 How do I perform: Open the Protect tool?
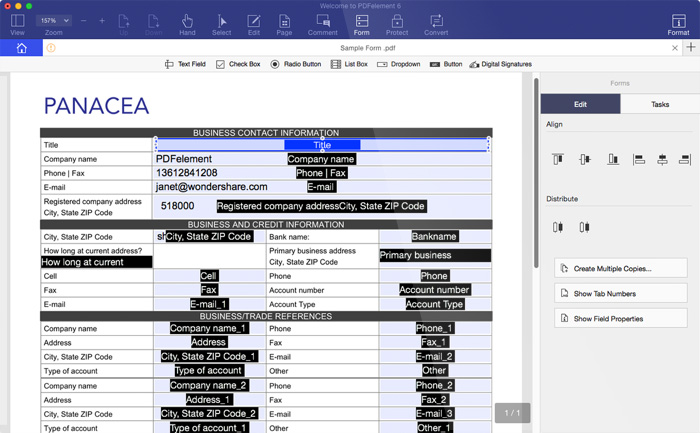click(x=397, y=25)
